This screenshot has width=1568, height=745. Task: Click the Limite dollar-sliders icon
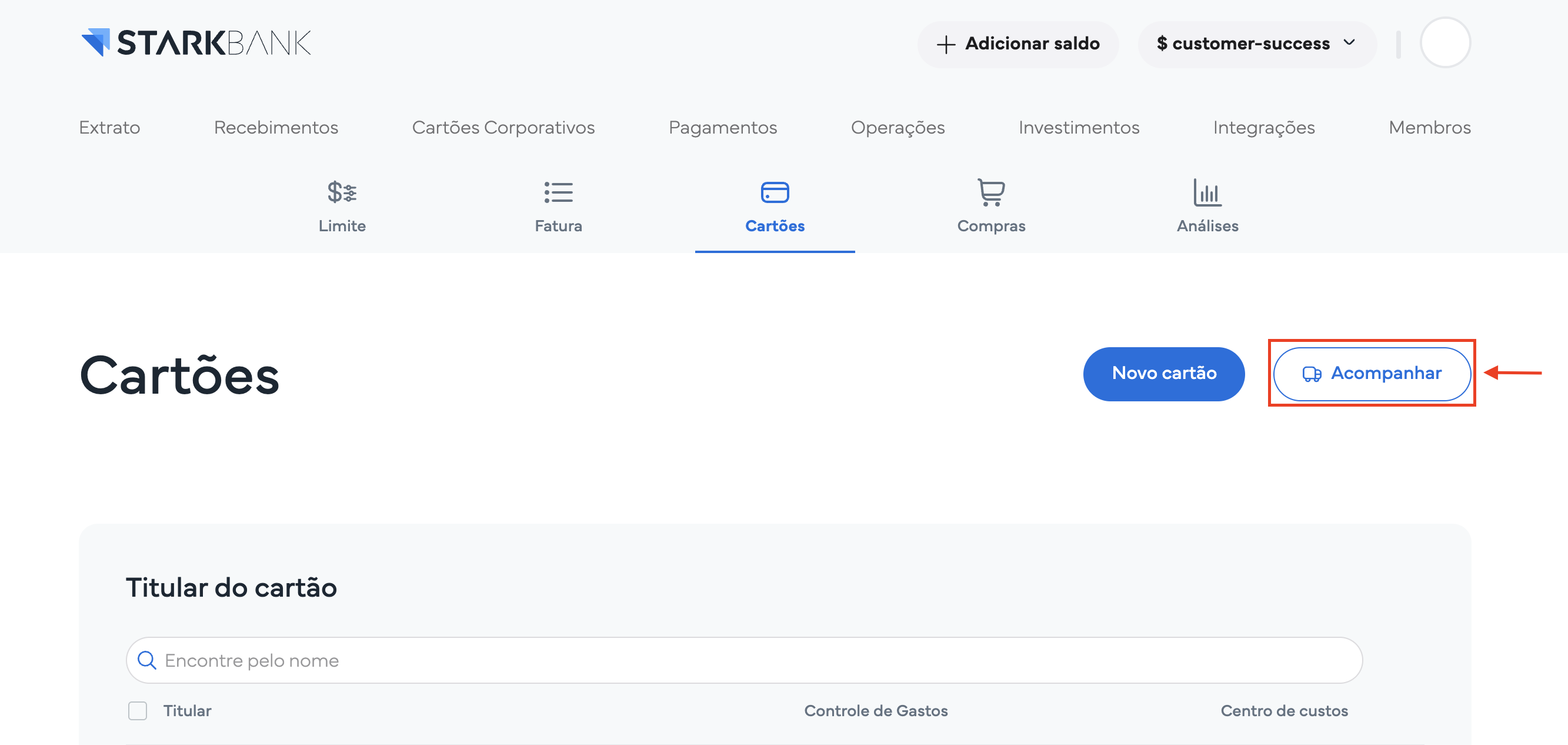[342, 192]
